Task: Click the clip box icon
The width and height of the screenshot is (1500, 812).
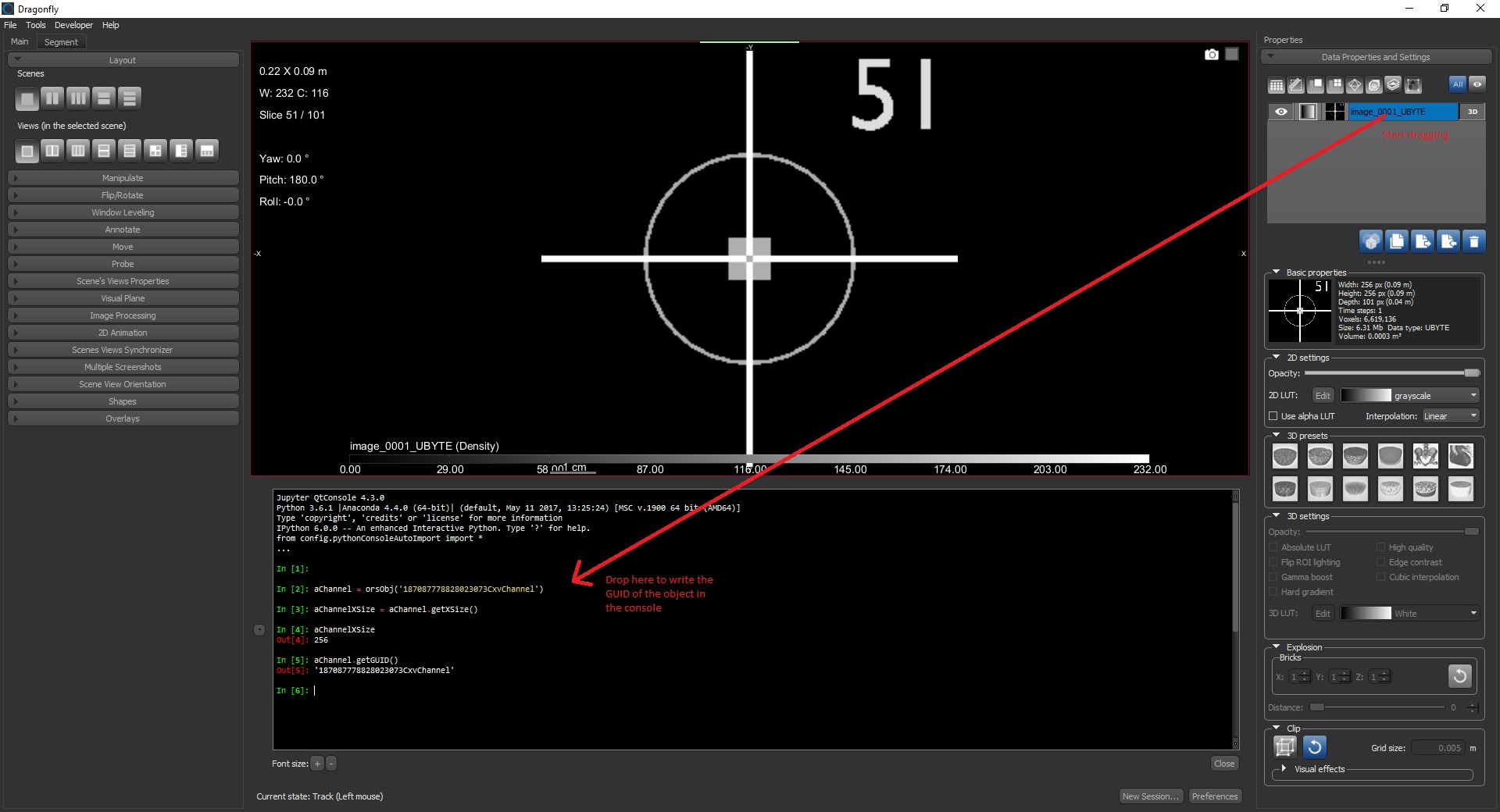Action: tap(1285, 747)
